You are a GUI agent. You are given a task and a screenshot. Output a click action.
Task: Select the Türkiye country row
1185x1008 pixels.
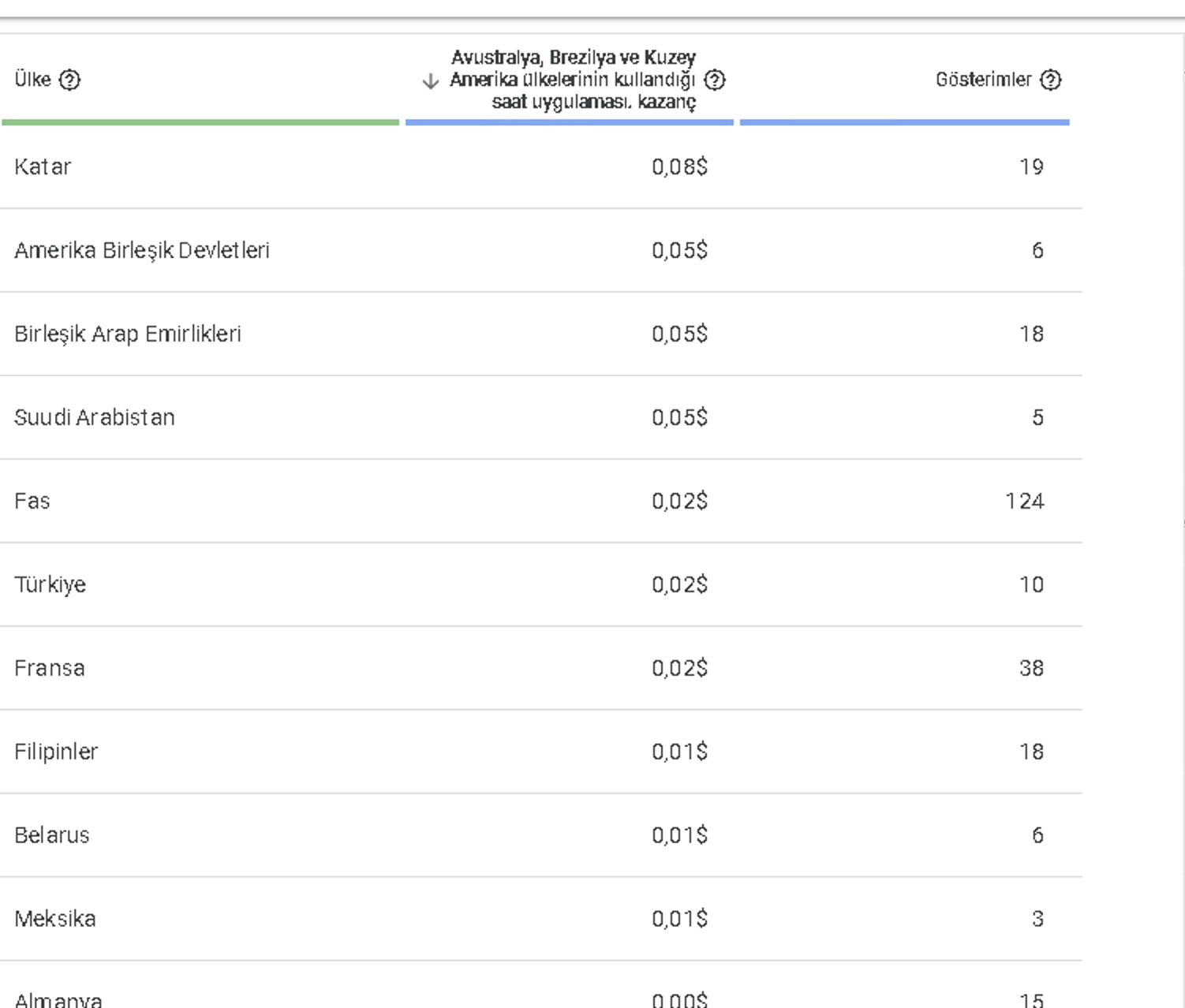[x=540, y=585]
